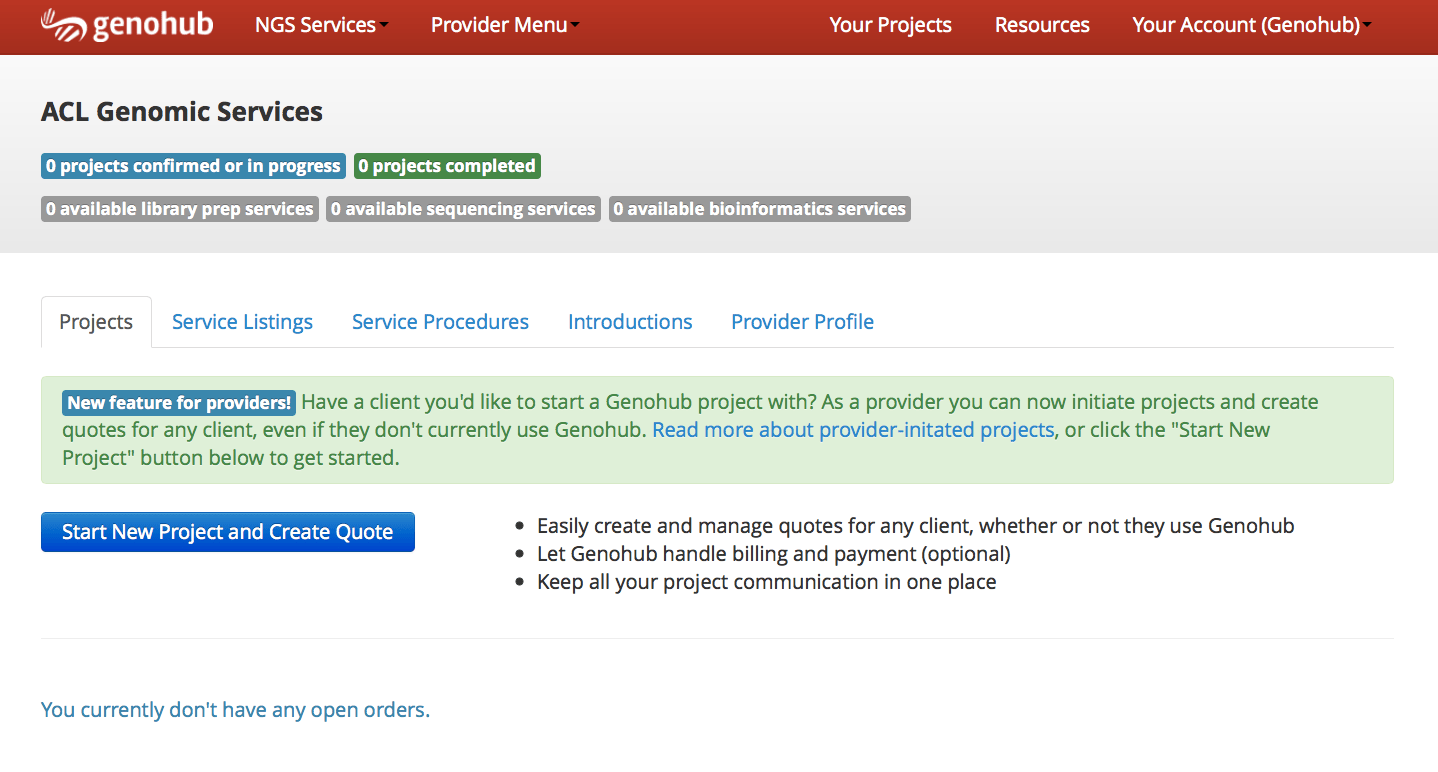Expand the Your Account (Genohub) menu
The width and height of the screenshot is (1438, 772).
(x=1250, y=24)
